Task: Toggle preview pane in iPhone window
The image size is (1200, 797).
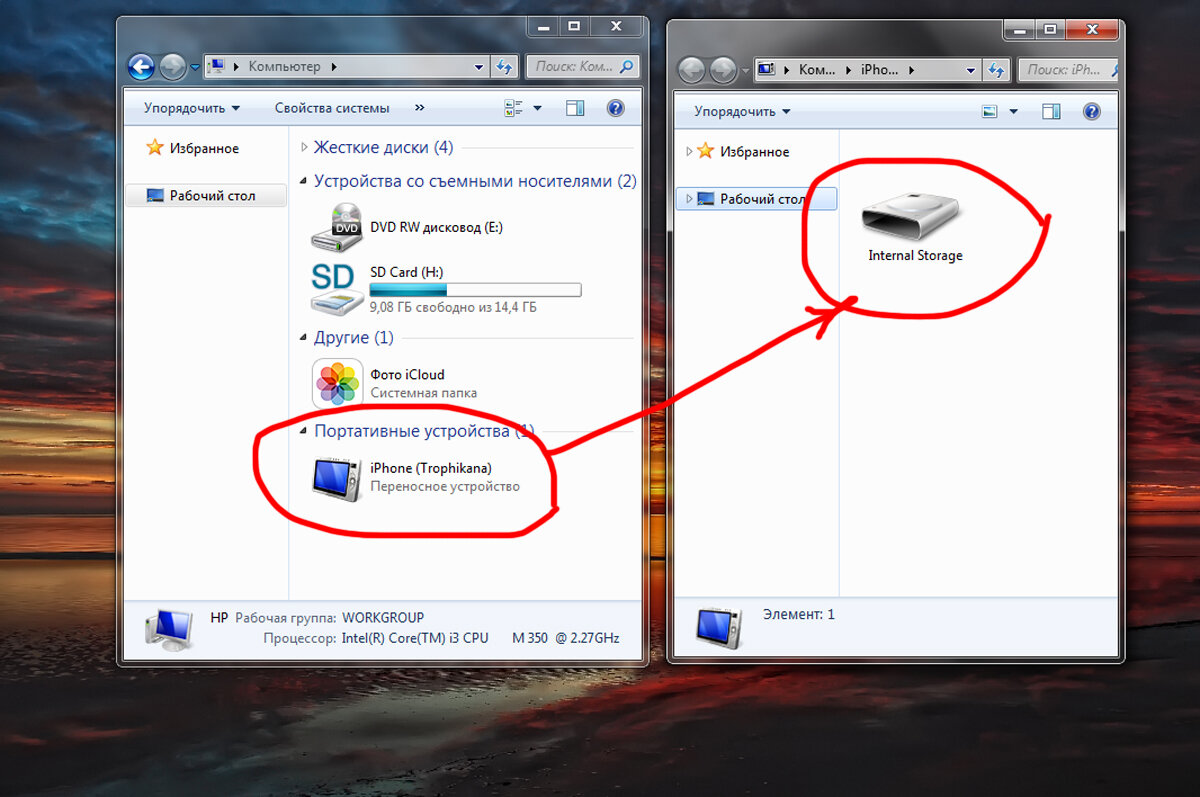Action: coord(1050,112)
